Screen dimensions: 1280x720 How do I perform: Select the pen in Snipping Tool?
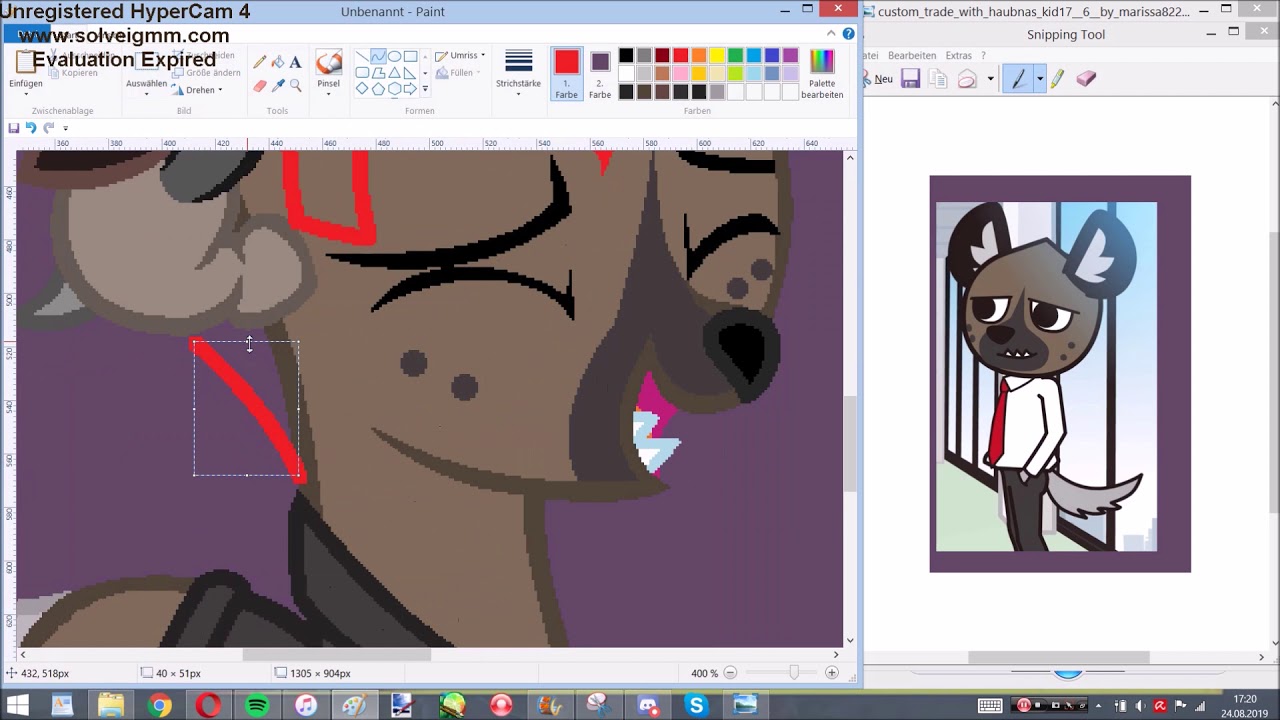click(x=1019, y=79)
